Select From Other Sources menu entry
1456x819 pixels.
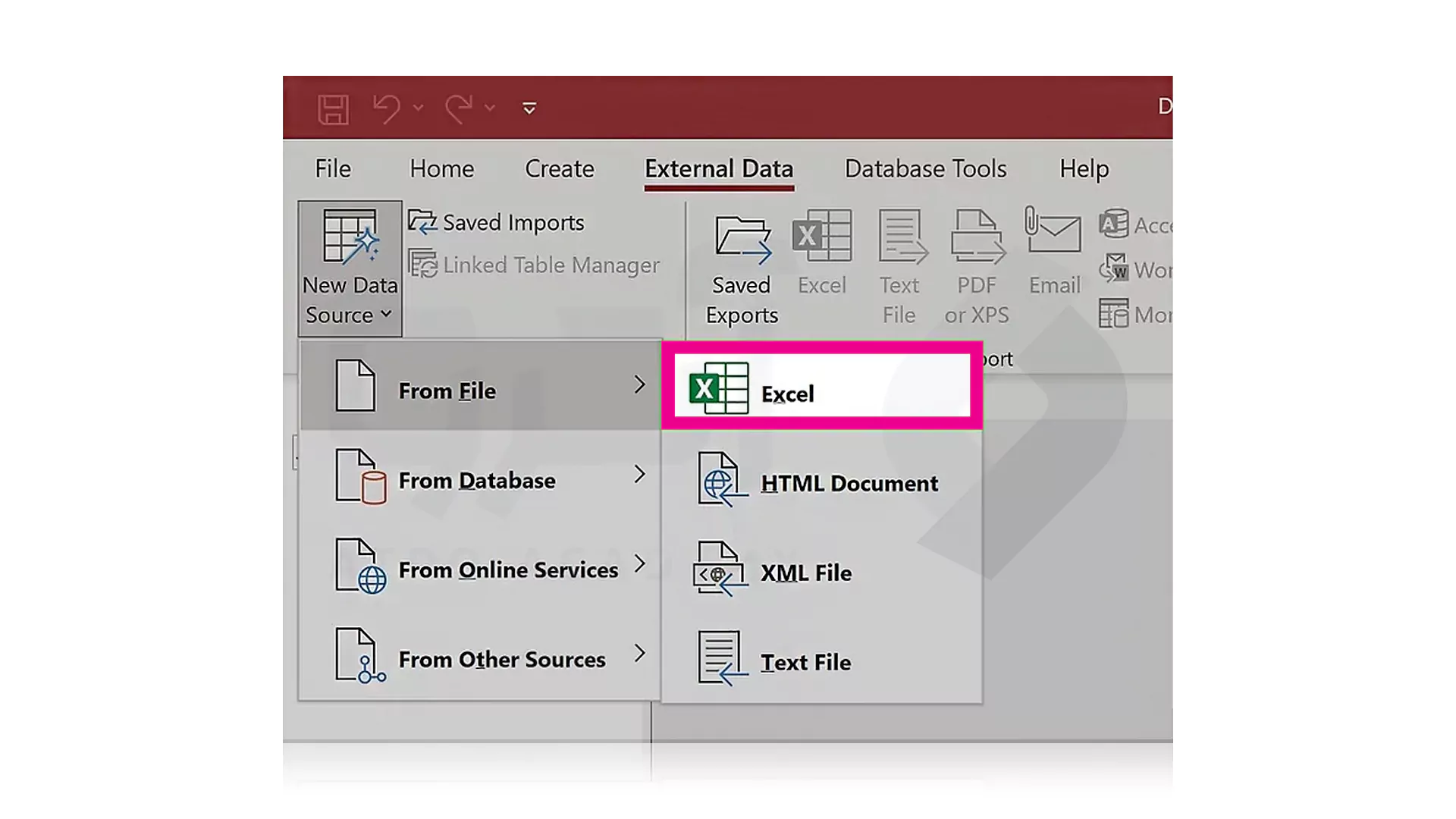(480, 654)
